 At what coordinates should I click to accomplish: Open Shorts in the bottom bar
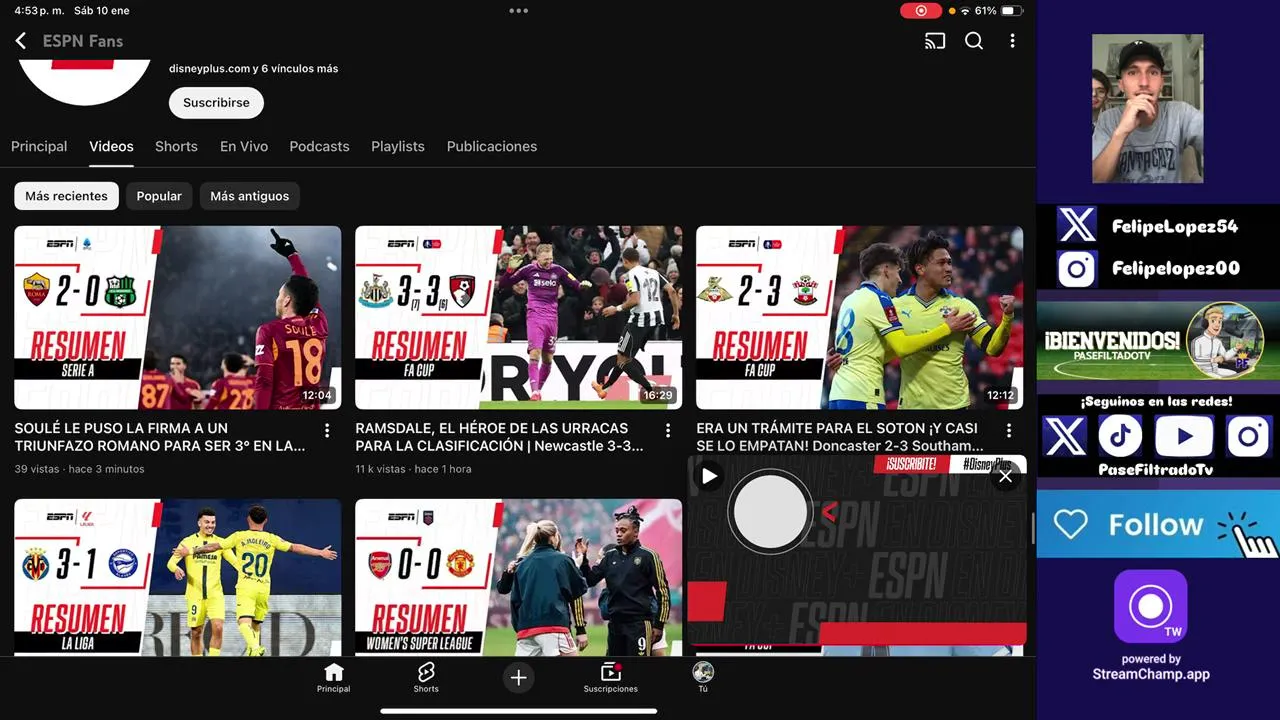426,678
